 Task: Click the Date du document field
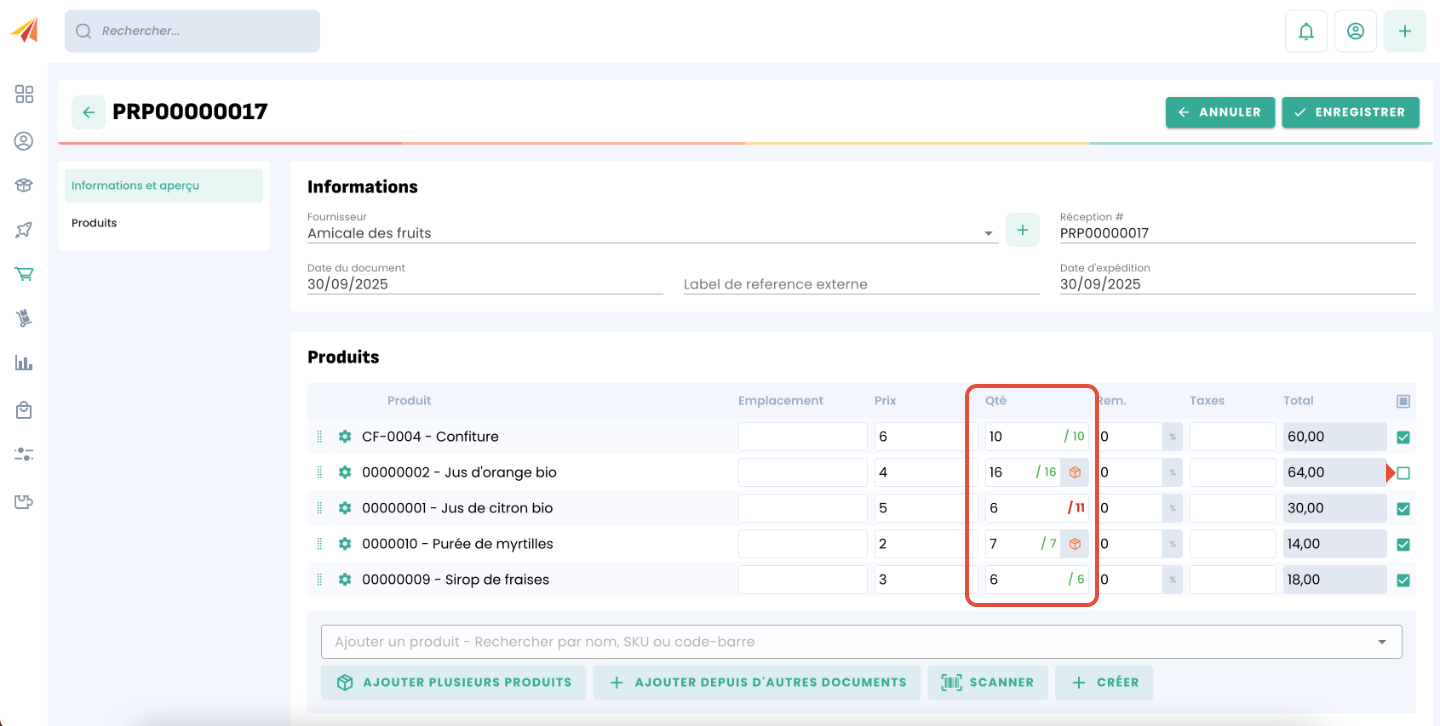coord(485,284)
